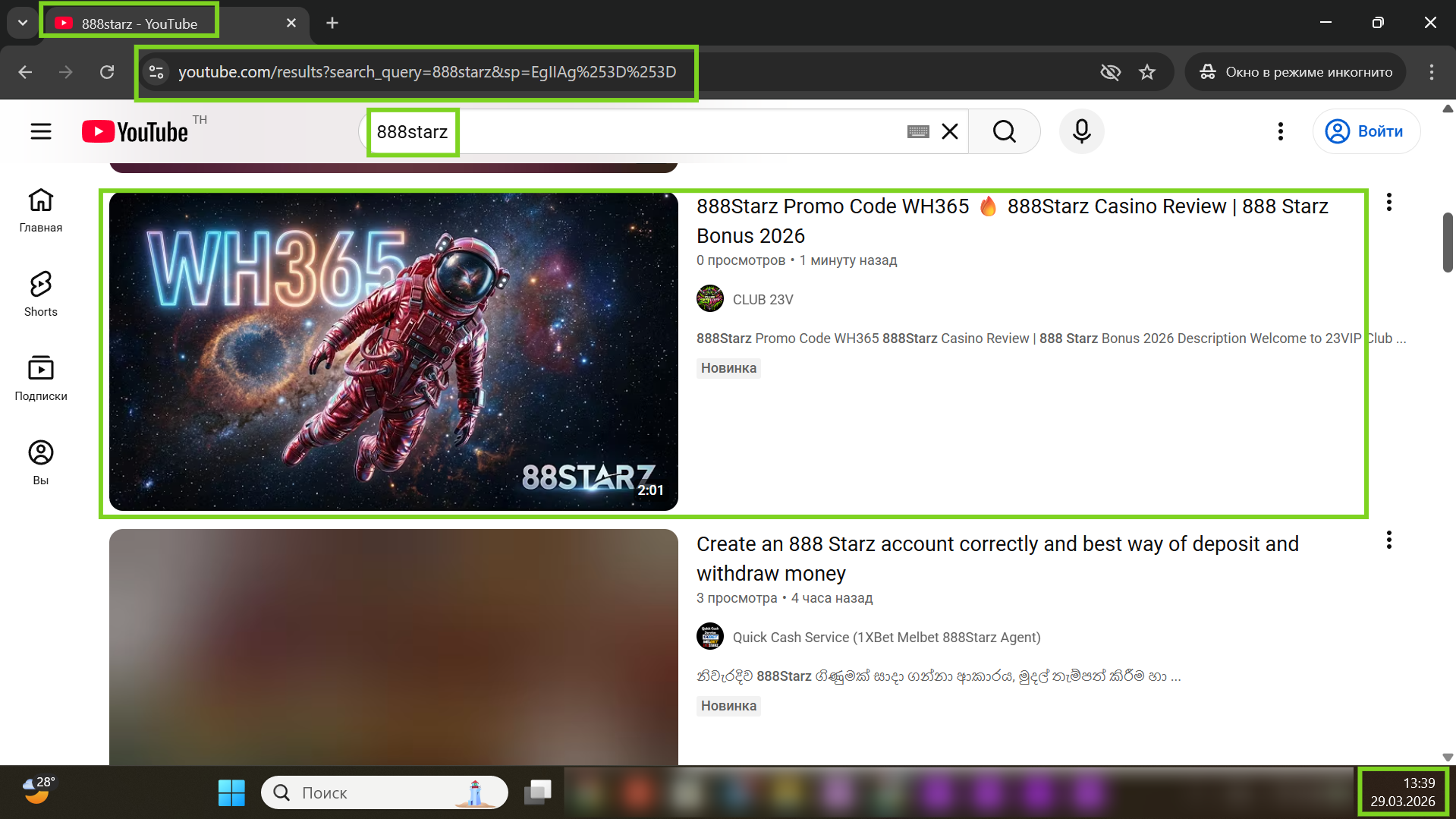Open Shorts in the sidebar
Screen dimensions: 1456x819
(x=41, y=294)
